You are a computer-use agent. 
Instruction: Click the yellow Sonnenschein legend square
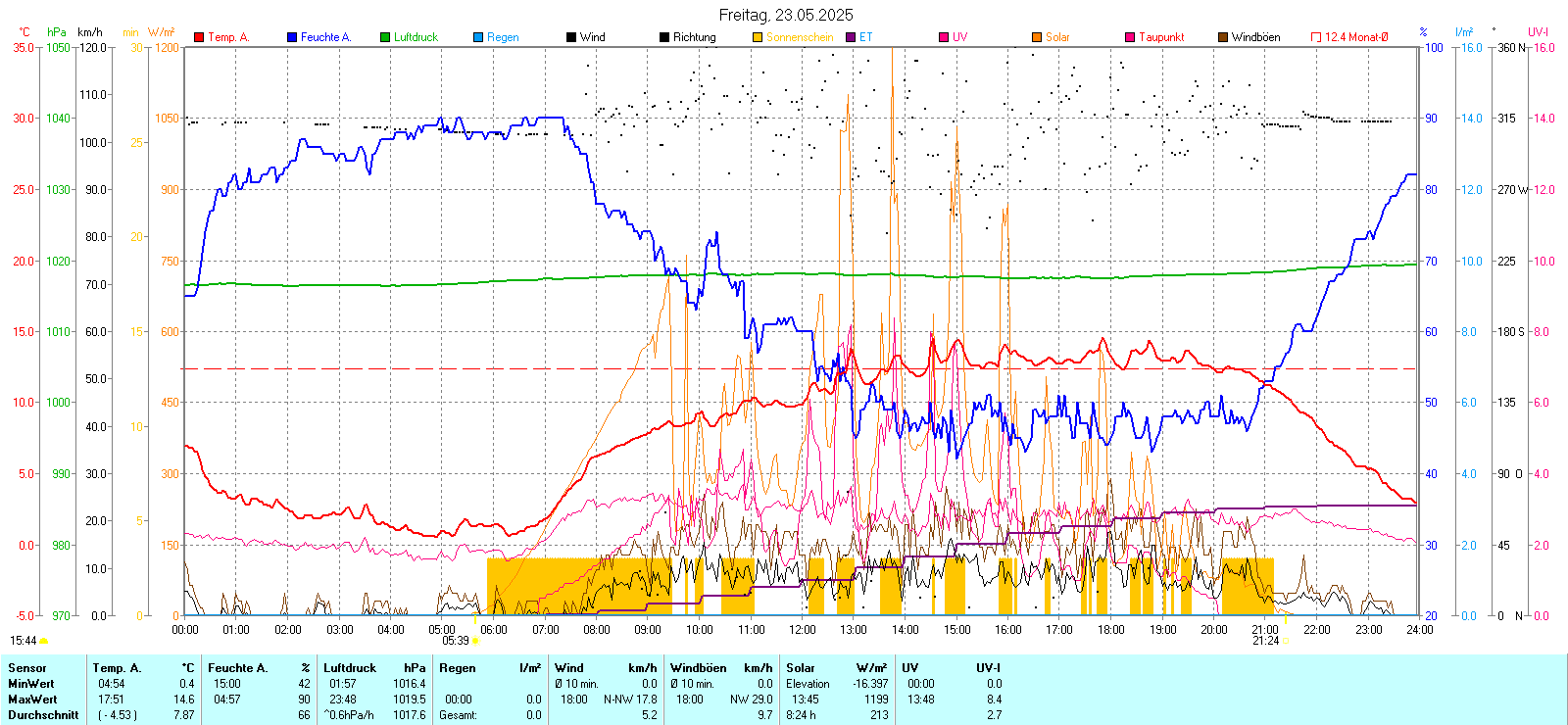pyautogui.click(x=758, y=37)
